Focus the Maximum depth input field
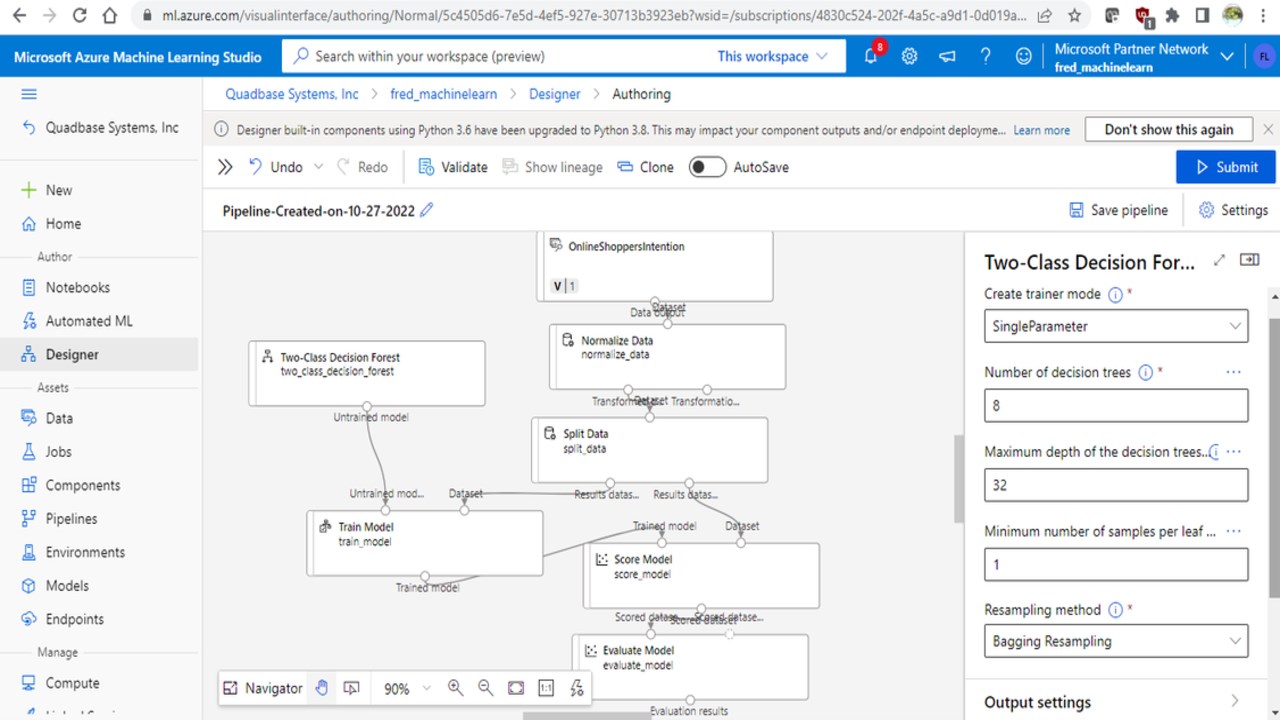The image size is (1280, 720). [x=1116, y=485]
